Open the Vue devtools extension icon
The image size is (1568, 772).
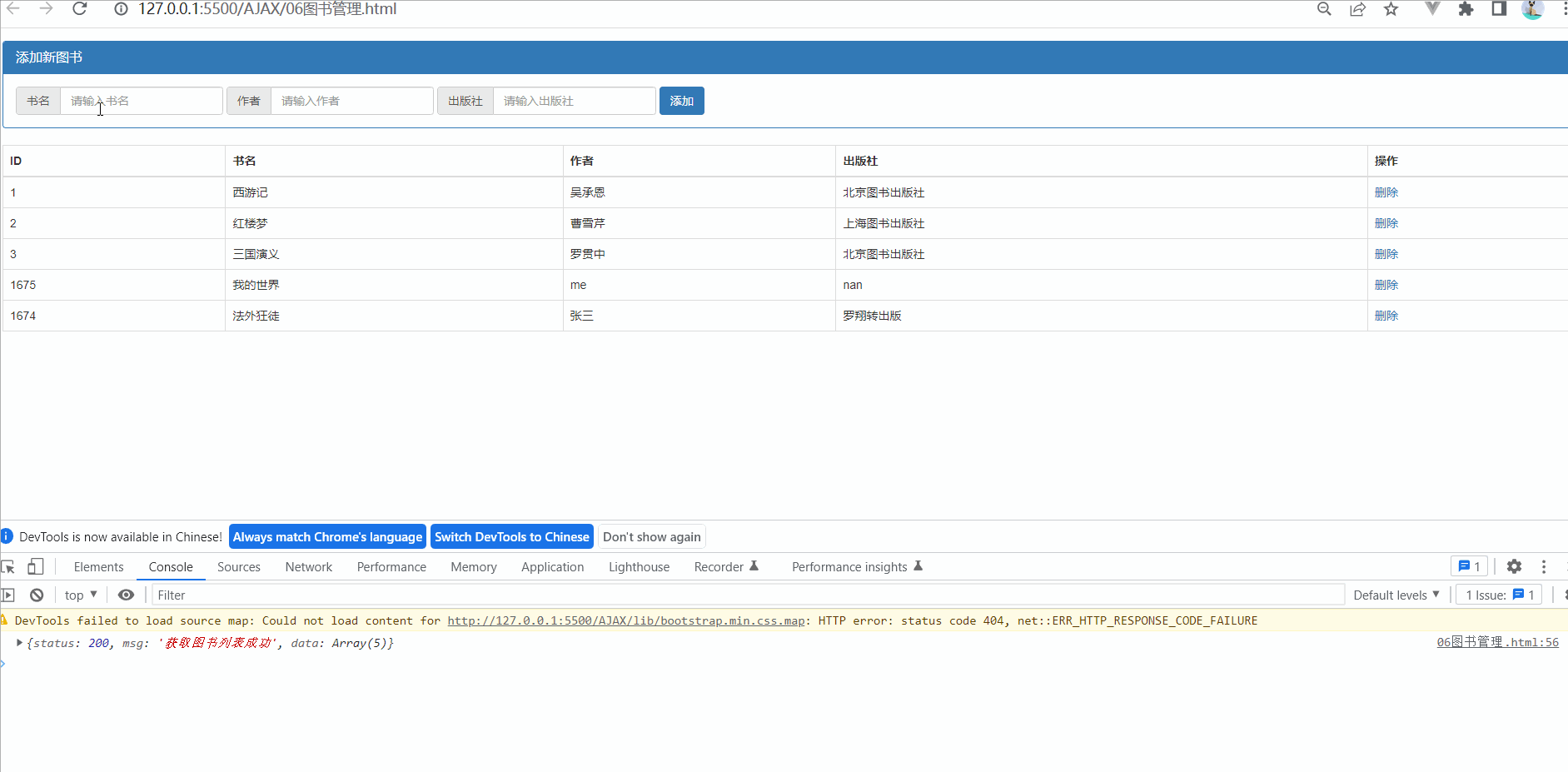(1432, 9)
